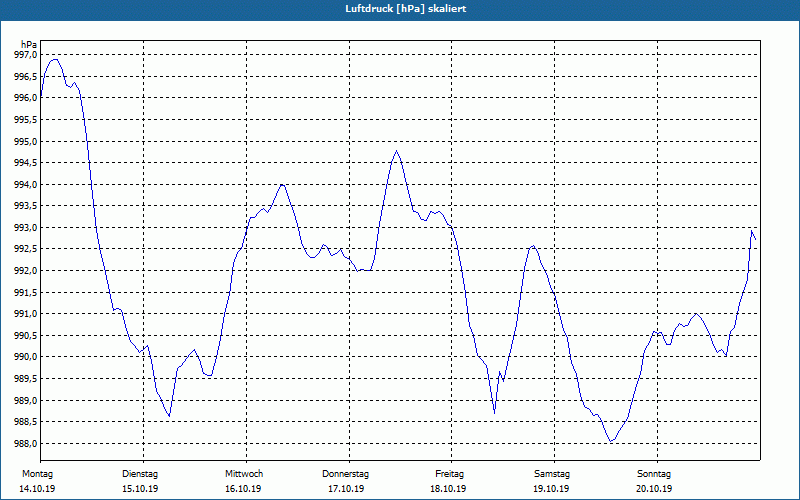Image resolution: width=800 pixels, height=500 pixels.
Task: Select the 991,0 axis value
Action: point(27,314)
